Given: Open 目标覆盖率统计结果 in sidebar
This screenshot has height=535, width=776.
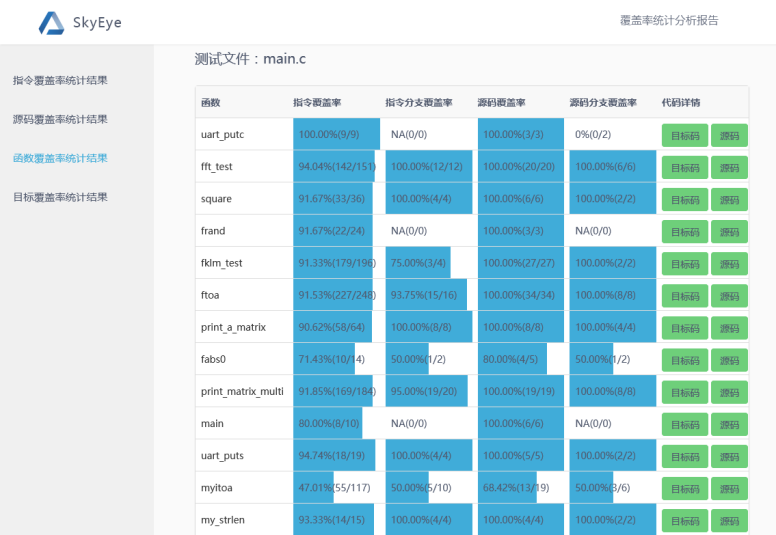Looking at the screenshot, I should coord(60,197).
